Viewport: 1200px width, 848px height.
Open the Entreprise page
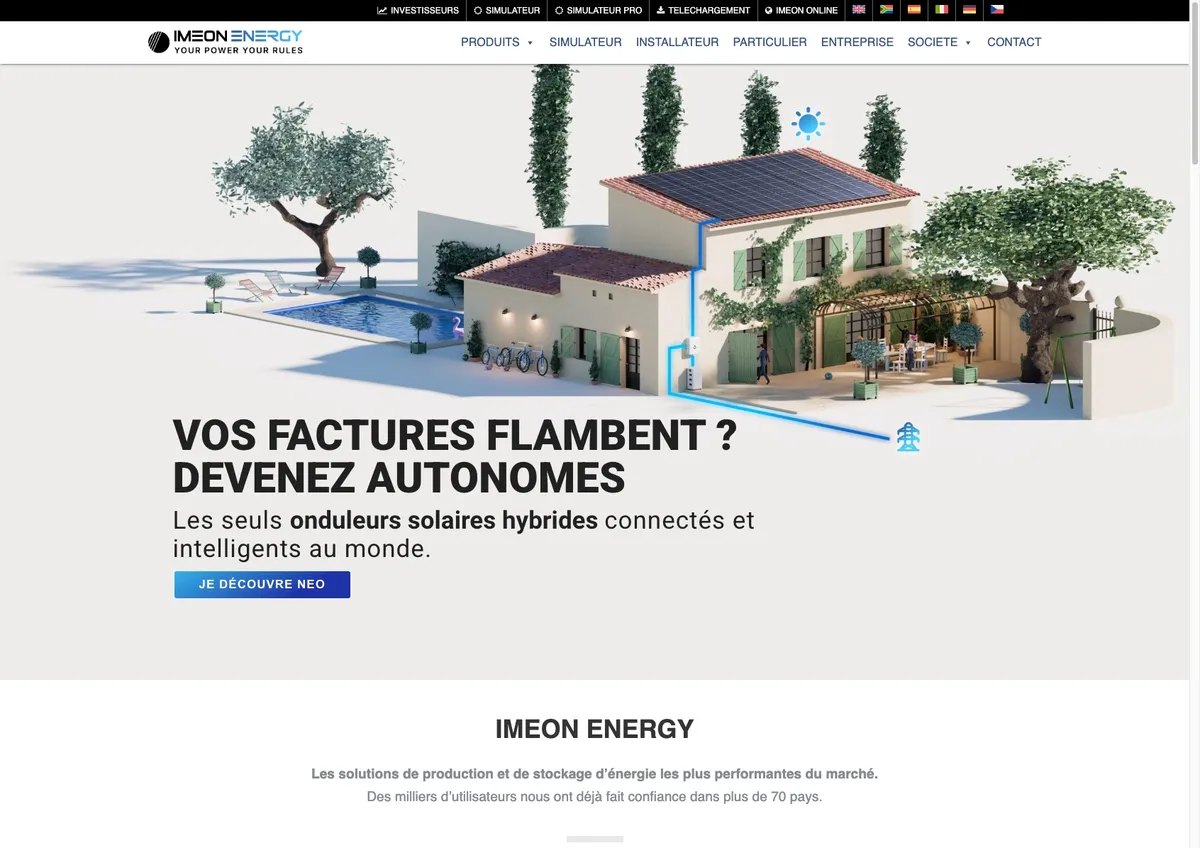857,42
